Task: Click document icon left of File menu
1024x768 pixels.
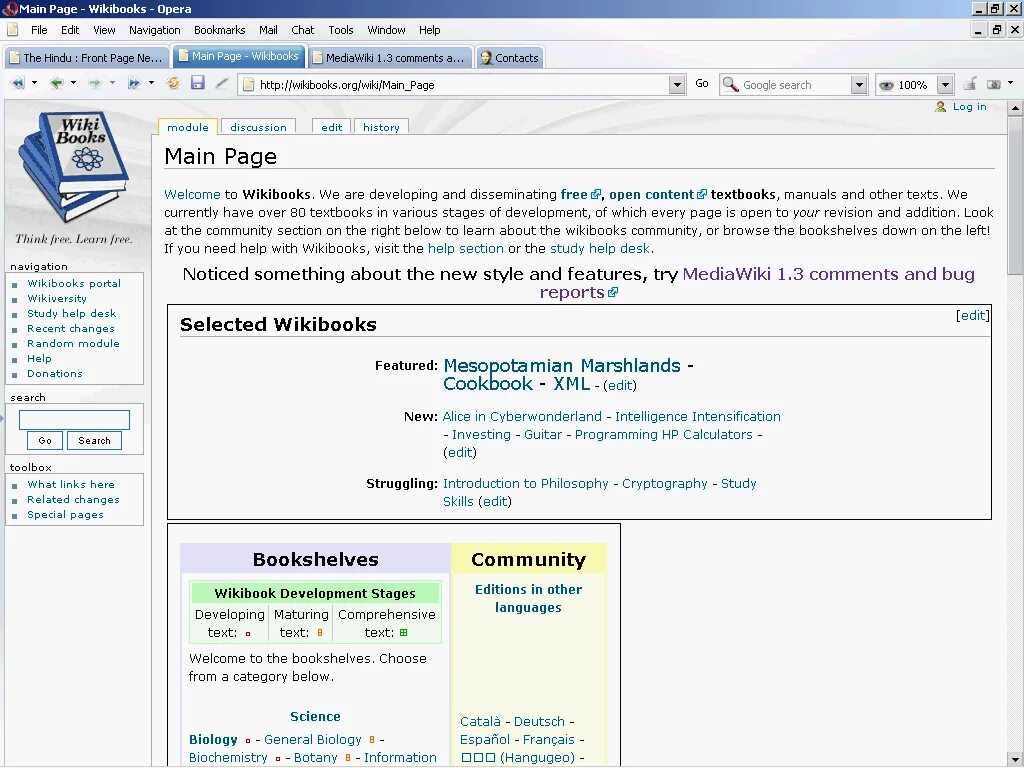Action: pyautogui.click(x=12, y=29)
